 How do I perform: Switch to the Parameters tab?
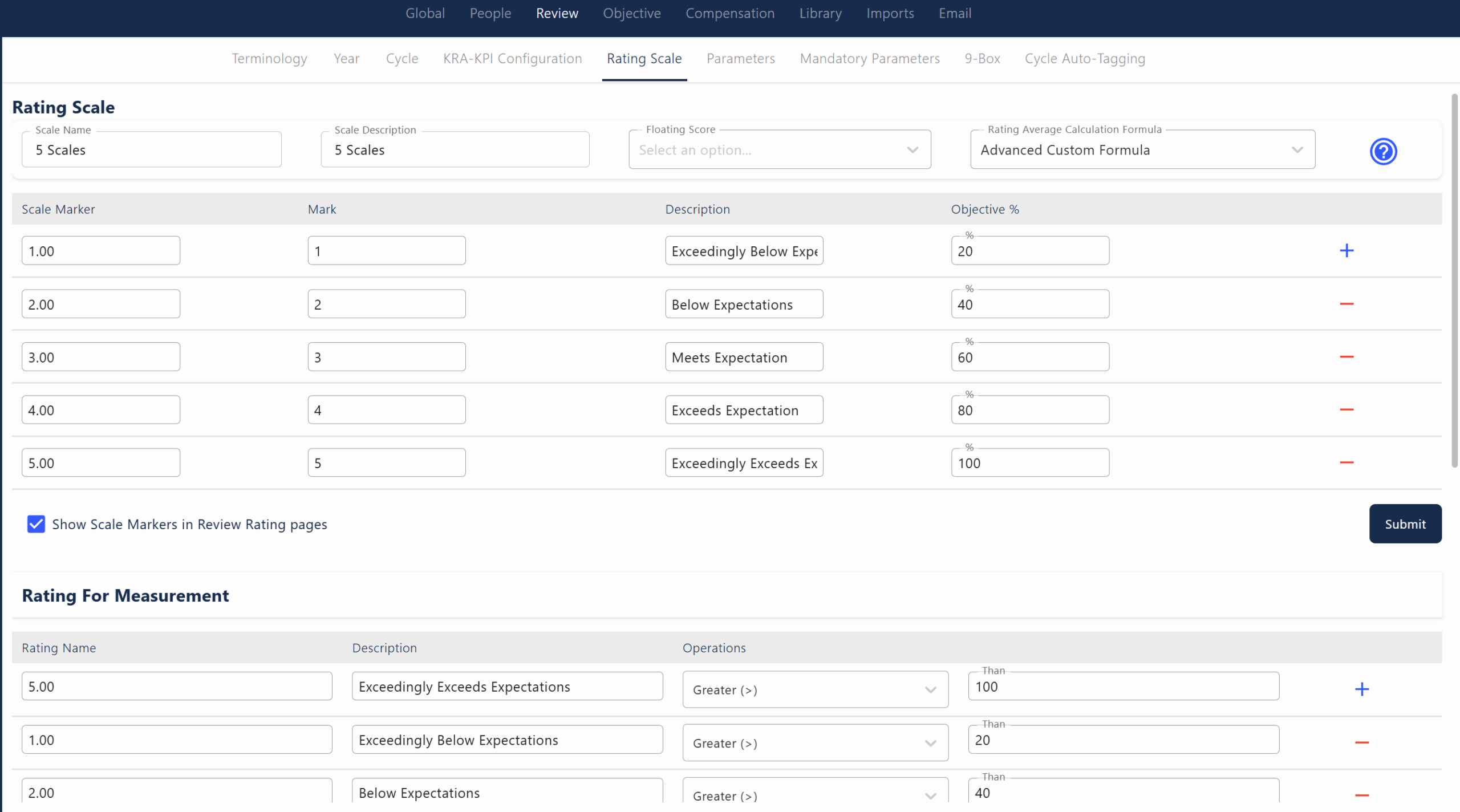(740, 59)
